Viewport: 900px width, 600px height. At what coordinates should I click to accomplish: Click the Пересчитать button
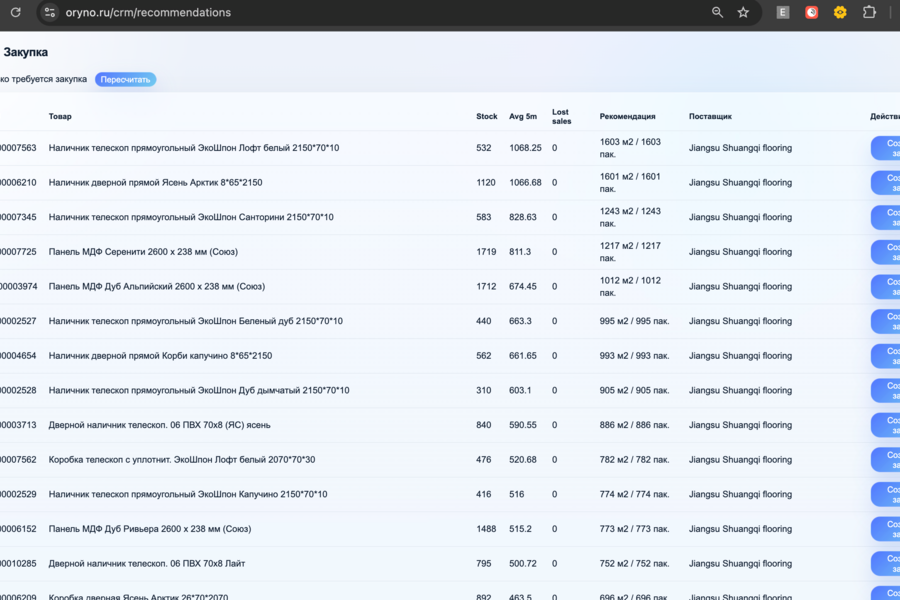pyautogui.click(x=125, y=79)
